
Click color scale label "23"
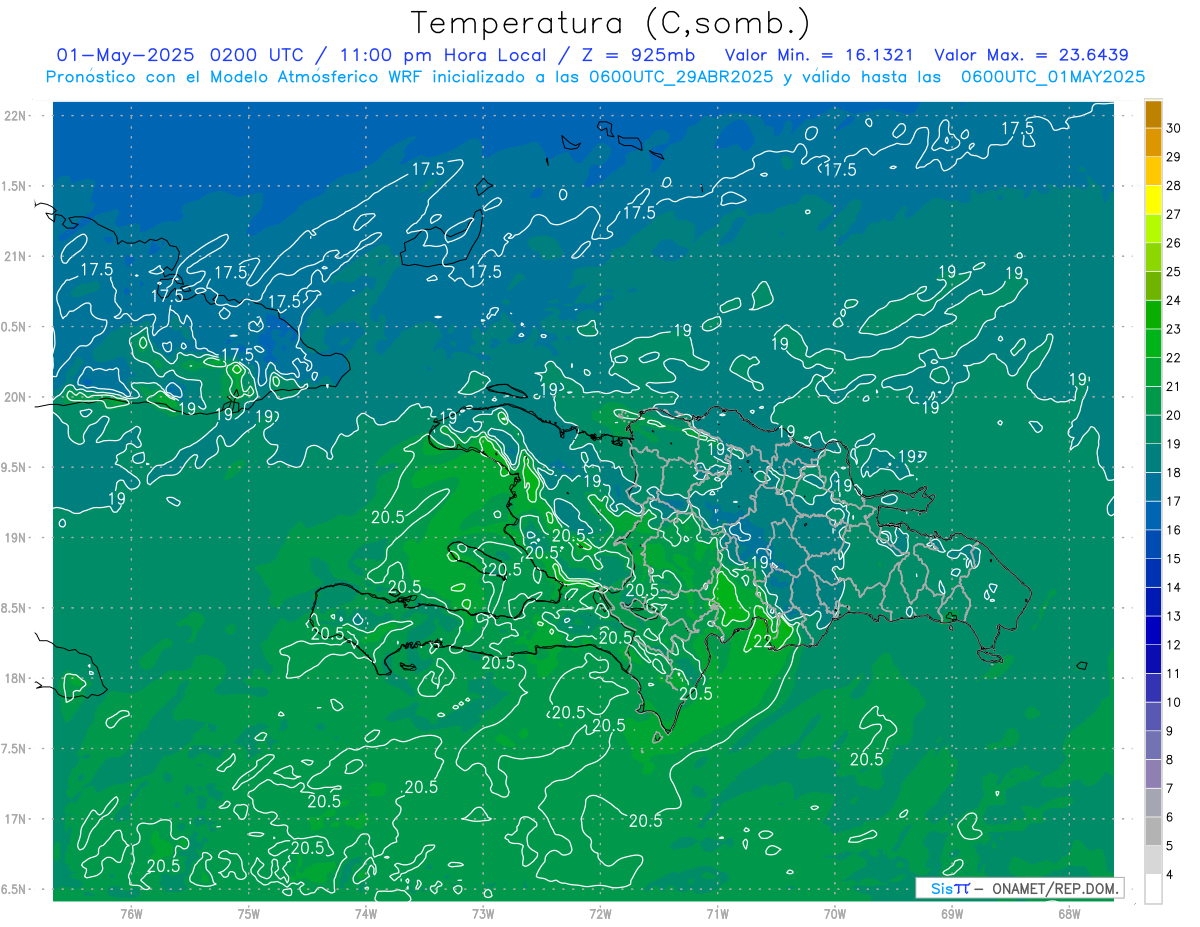1174,329
